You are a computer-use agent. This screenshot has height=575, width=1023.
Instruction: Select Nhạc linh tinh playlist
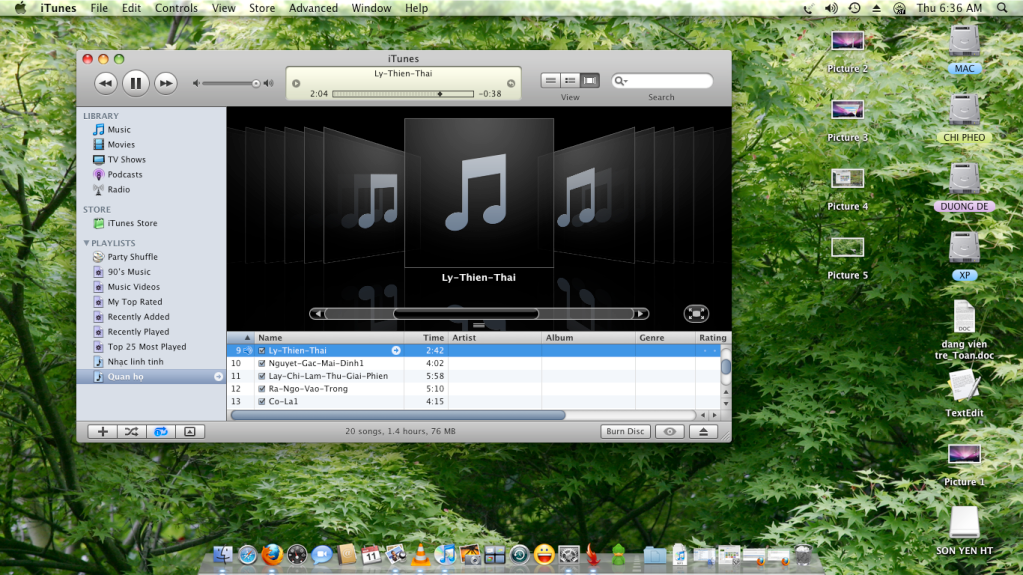point(135,362)
